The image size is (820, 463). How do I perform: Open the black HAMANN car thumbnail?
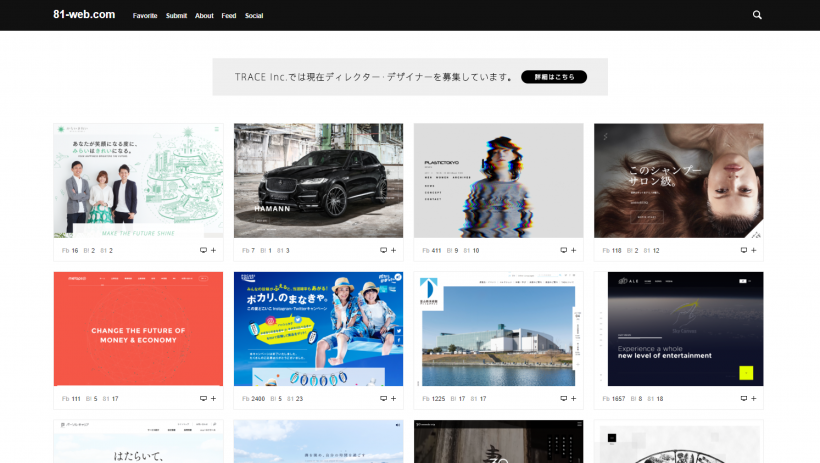tap(318, 180)
